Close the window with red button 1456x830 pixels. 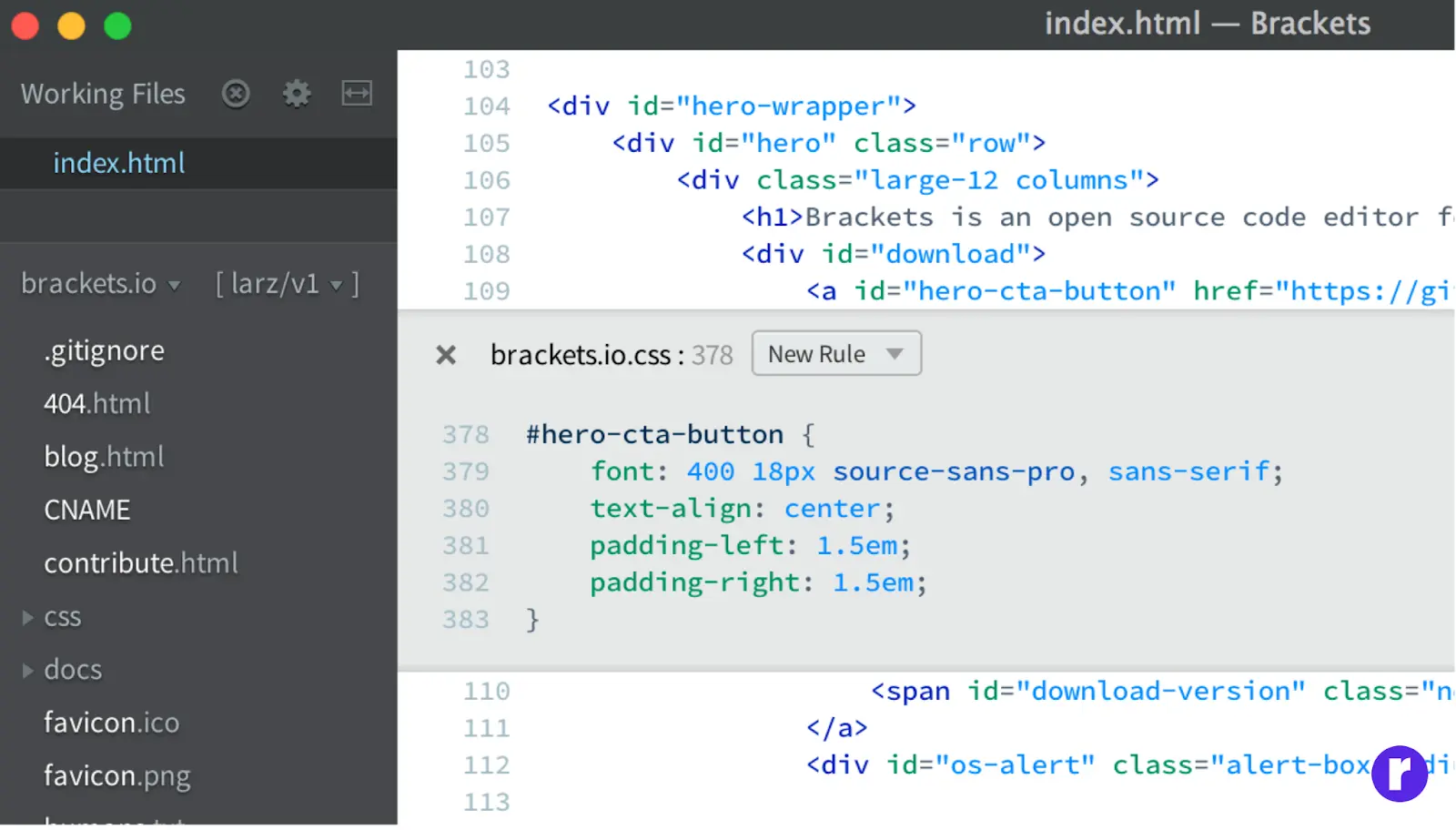[x=25, y=26]
